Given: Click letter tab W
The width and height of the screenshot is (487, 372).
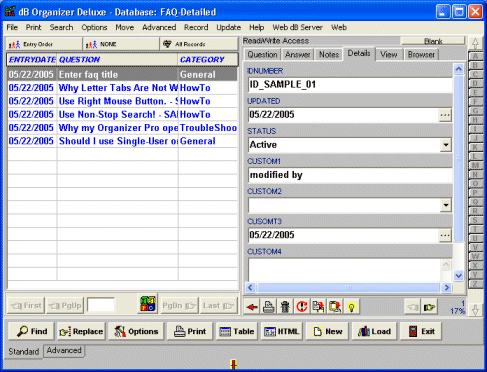Looking at the screenshot, I should coord(475,256).
